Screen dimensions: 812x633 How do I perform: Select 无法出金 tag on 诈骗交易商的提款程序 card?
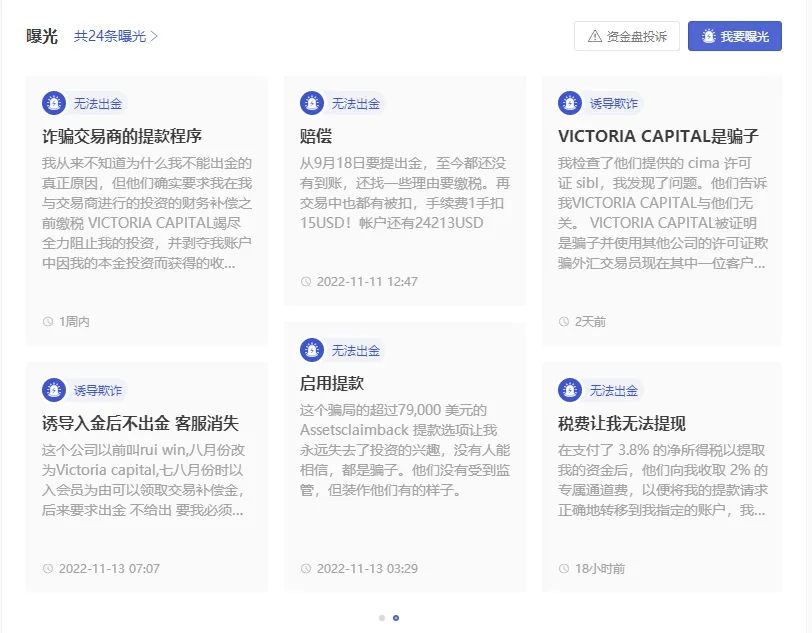pyautogui.click(x=97, y=104)
